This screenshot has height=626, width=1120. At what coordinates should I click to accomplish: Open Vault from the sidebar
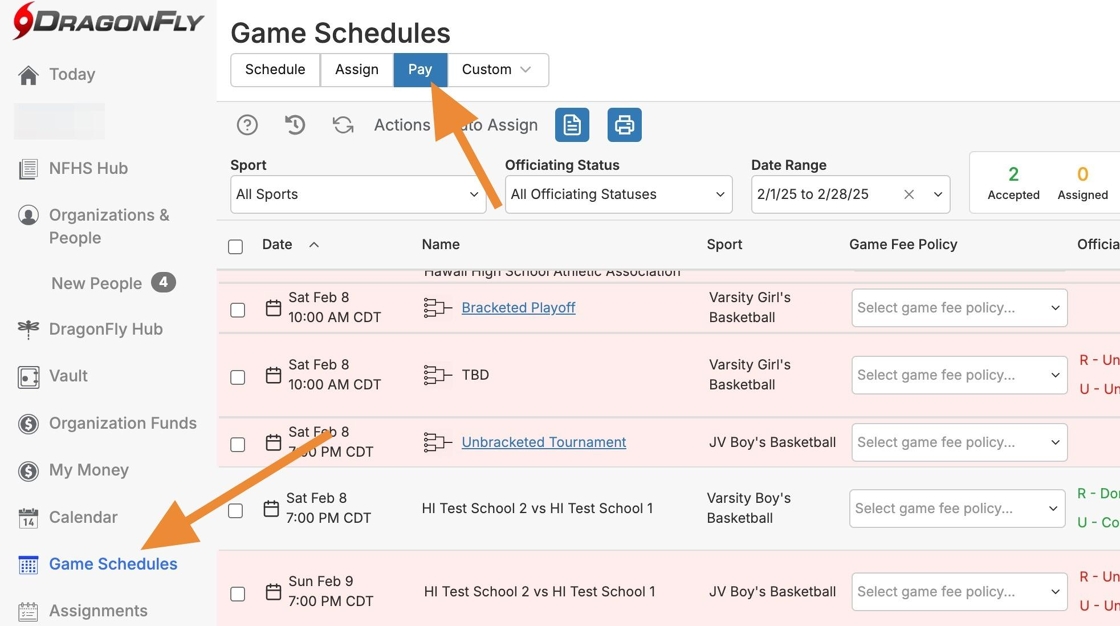(x=68, y=376)
